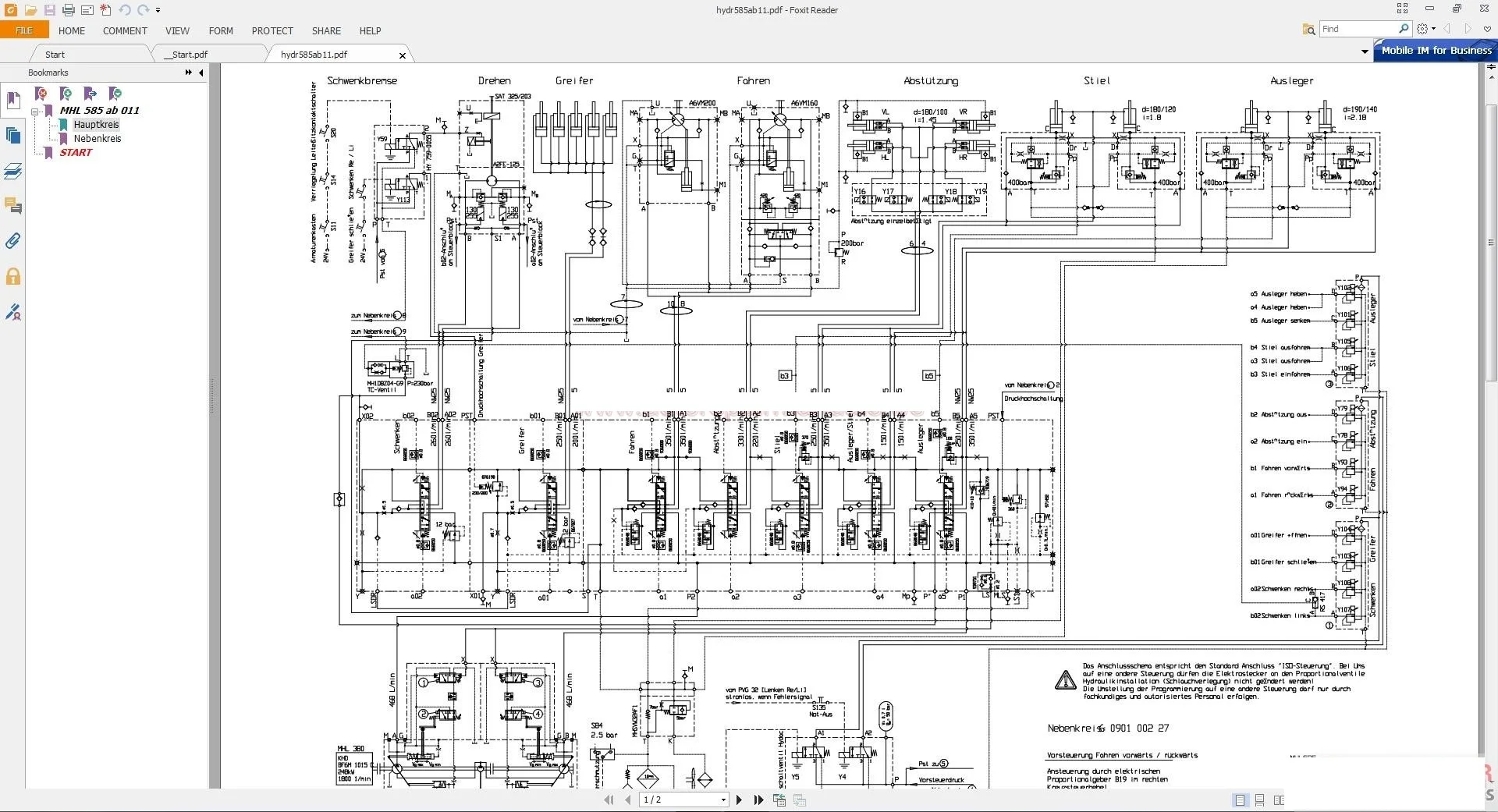
Task: Click the delete bookmark icon
Action: [x=41, y=94]
